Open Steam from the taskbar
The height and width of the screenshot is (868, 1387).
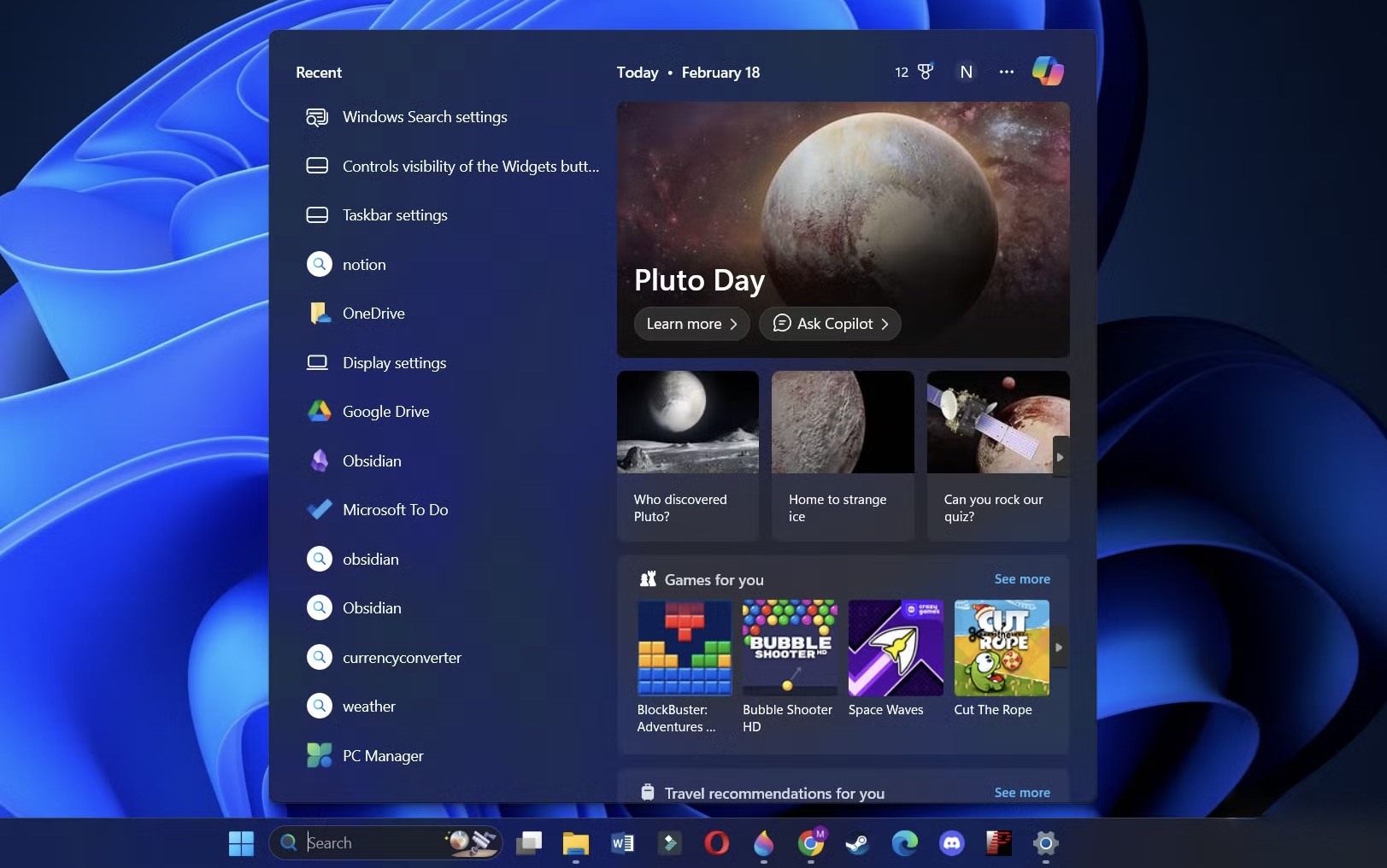coord(858,843)
